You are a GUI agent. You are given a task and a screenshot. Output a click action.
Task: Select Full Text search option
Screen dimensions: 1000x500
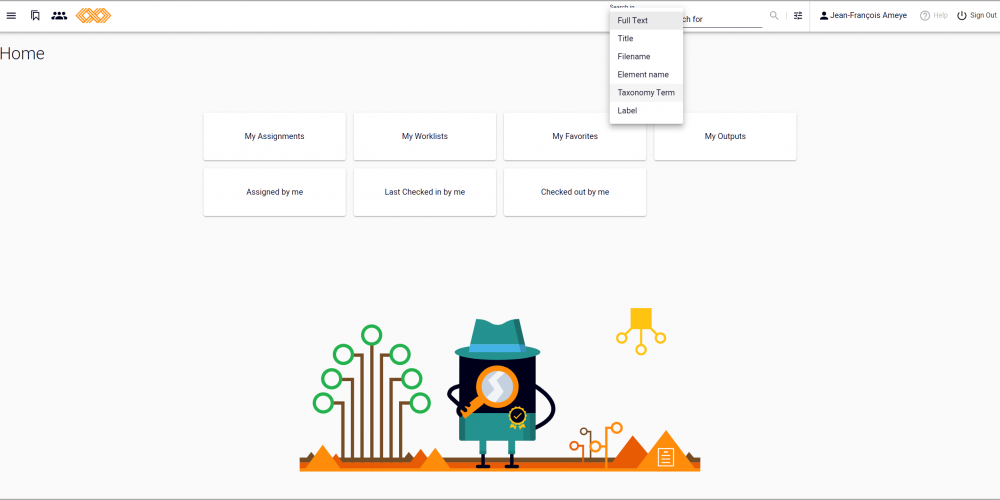(x=646, y=20)
